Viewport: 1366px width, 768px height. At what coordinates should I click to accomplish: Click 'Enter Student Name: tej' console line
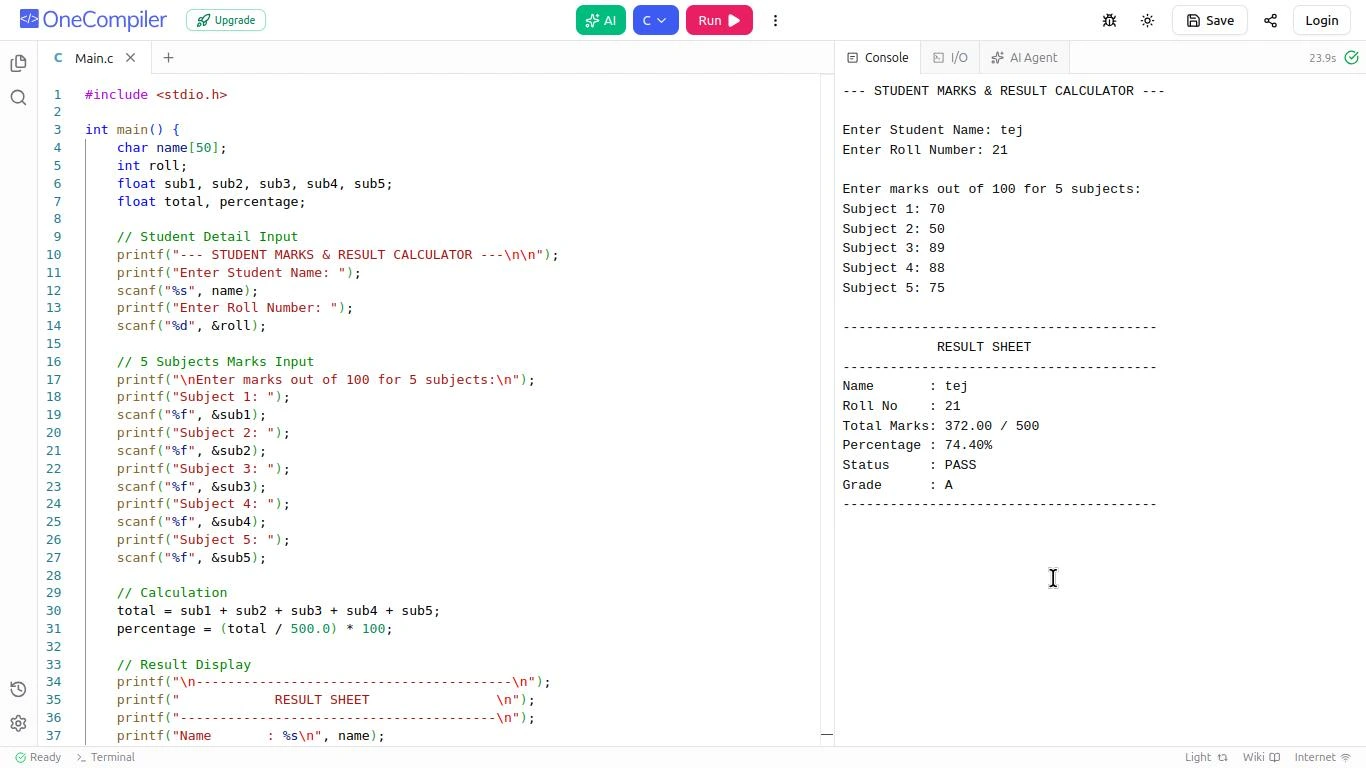(x=932, y=130)
